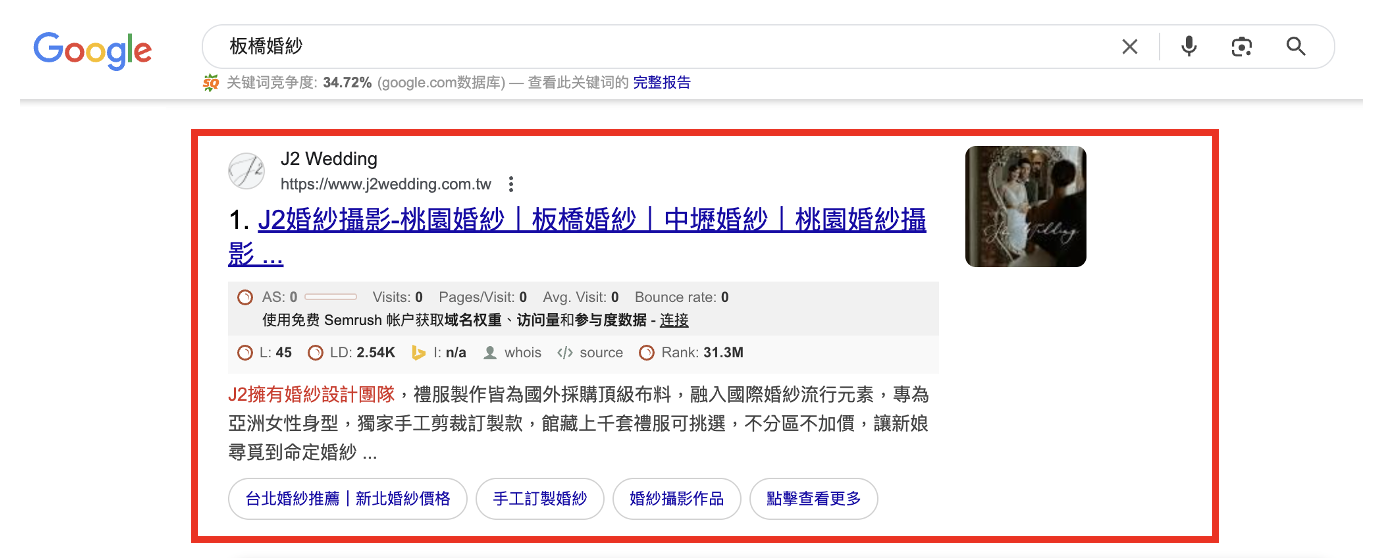Open the 婚紗攝影作品 sitelink chip

click(x=676, y=499)
